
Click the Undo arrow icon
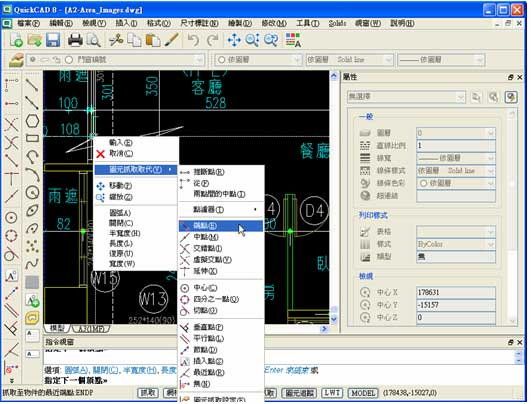click(x=193, y=40)
